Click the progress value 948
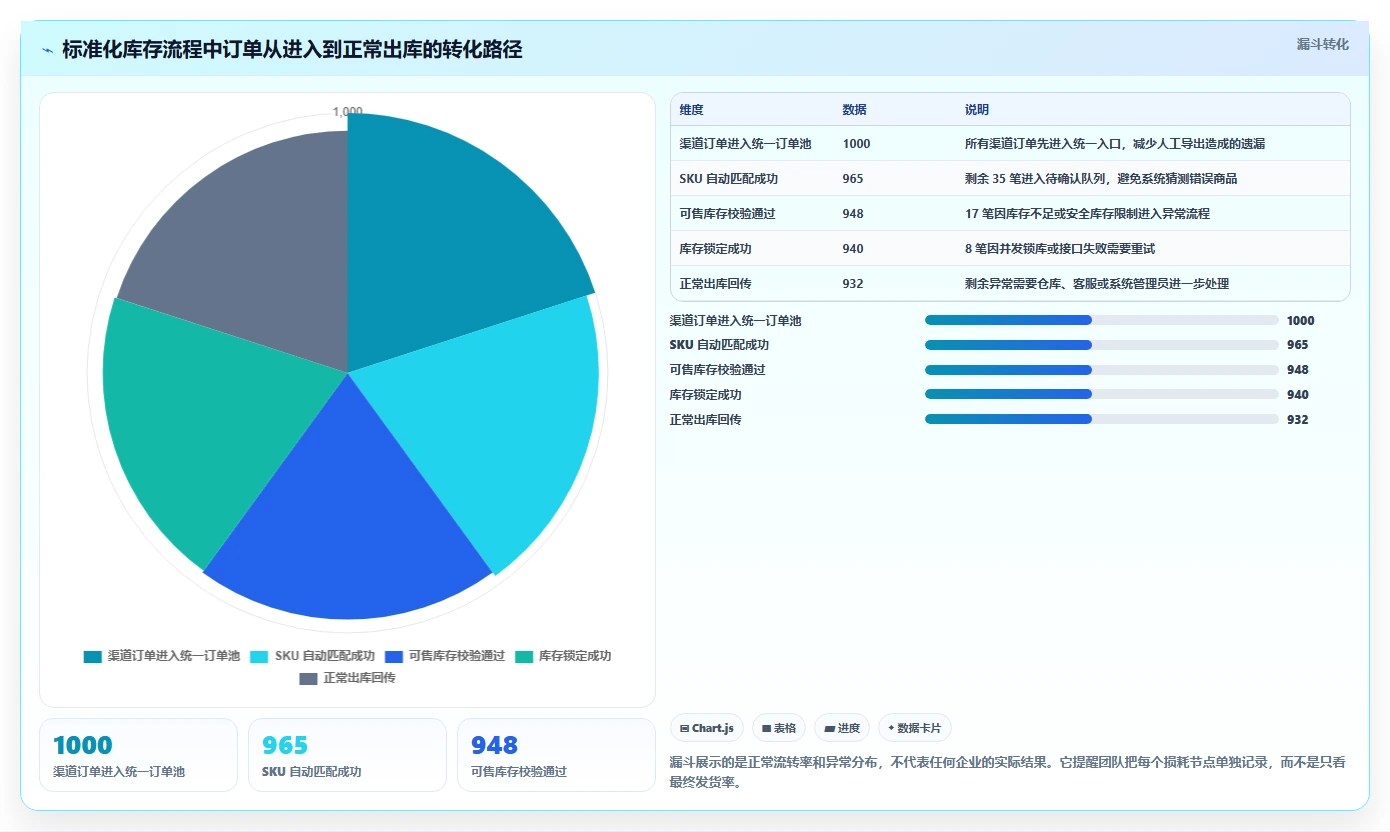This screenshot has height=832, width=1390. 1297,370
